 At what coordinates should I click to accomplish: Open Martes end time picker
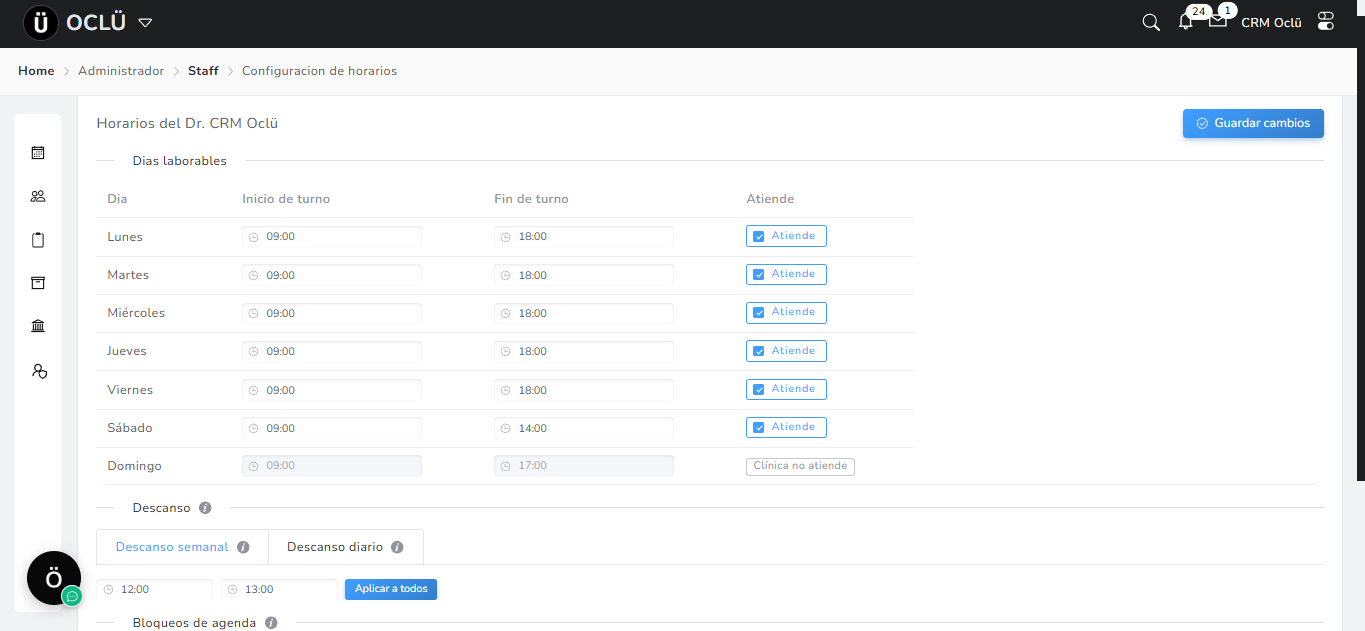(x=584, y=275)
